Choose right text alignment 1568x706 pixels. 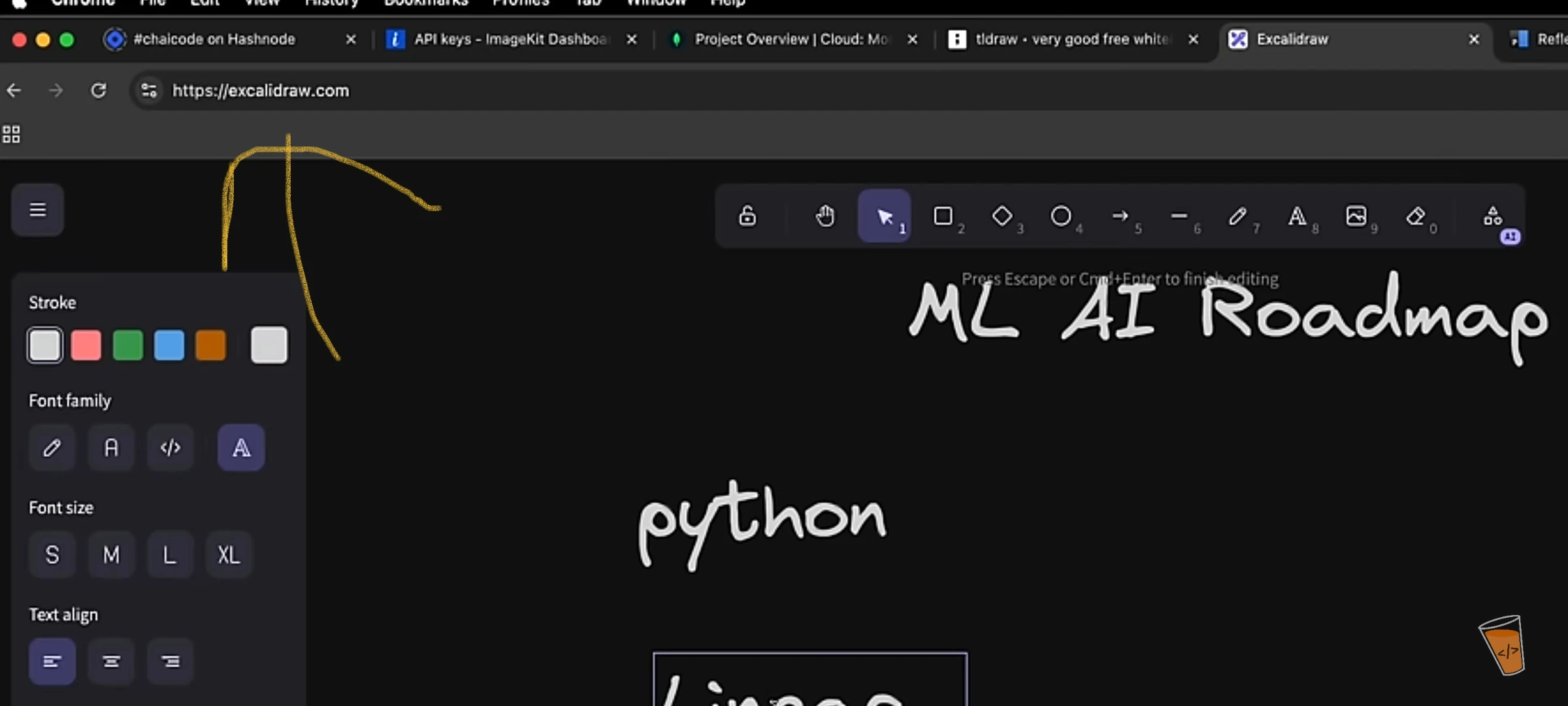170,662
